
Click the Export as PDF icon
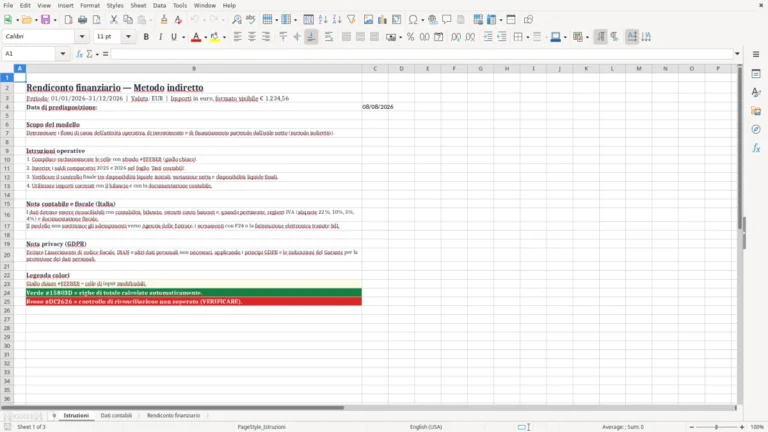68,20
